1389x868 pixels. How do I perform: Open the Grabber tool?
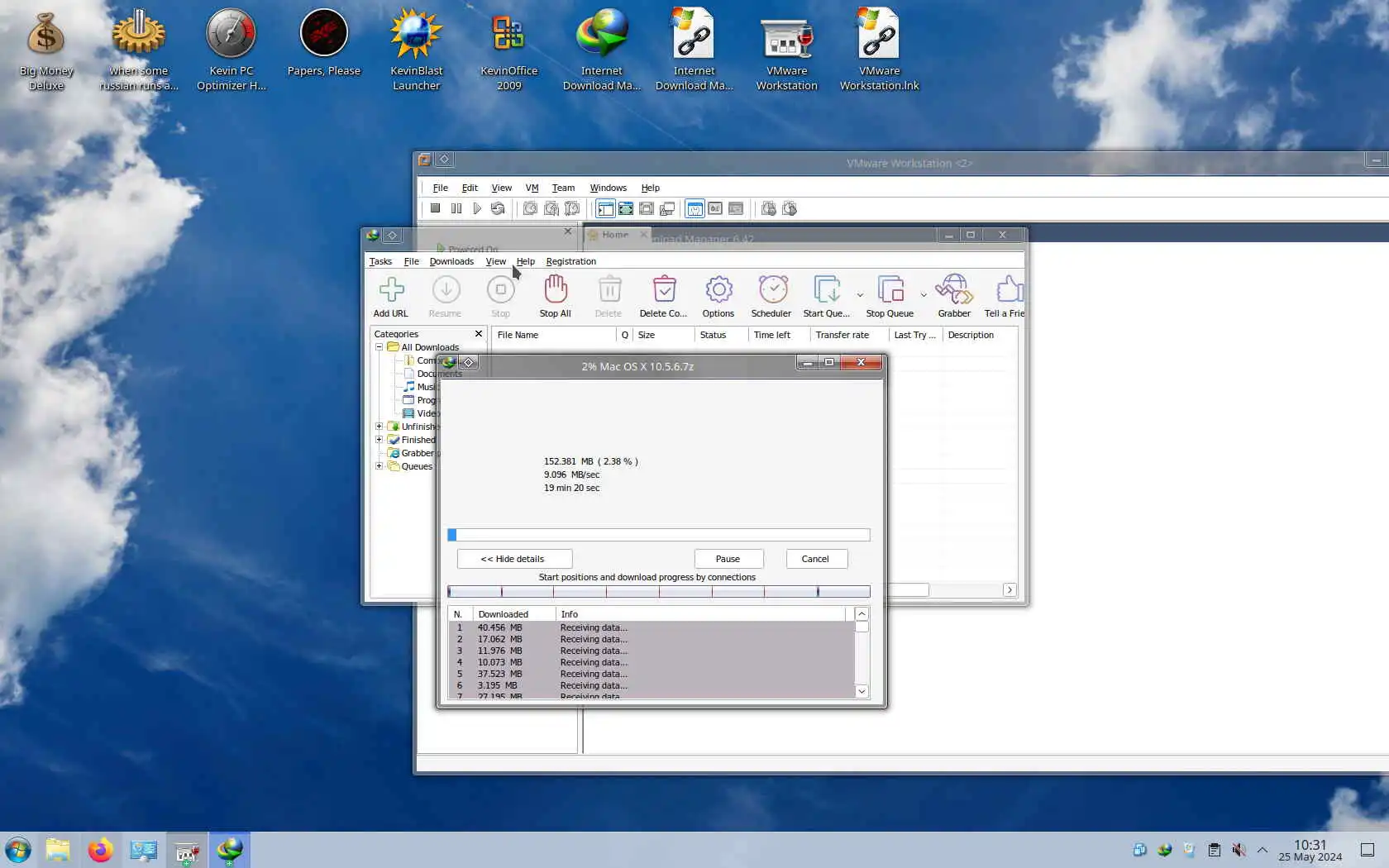954,297
